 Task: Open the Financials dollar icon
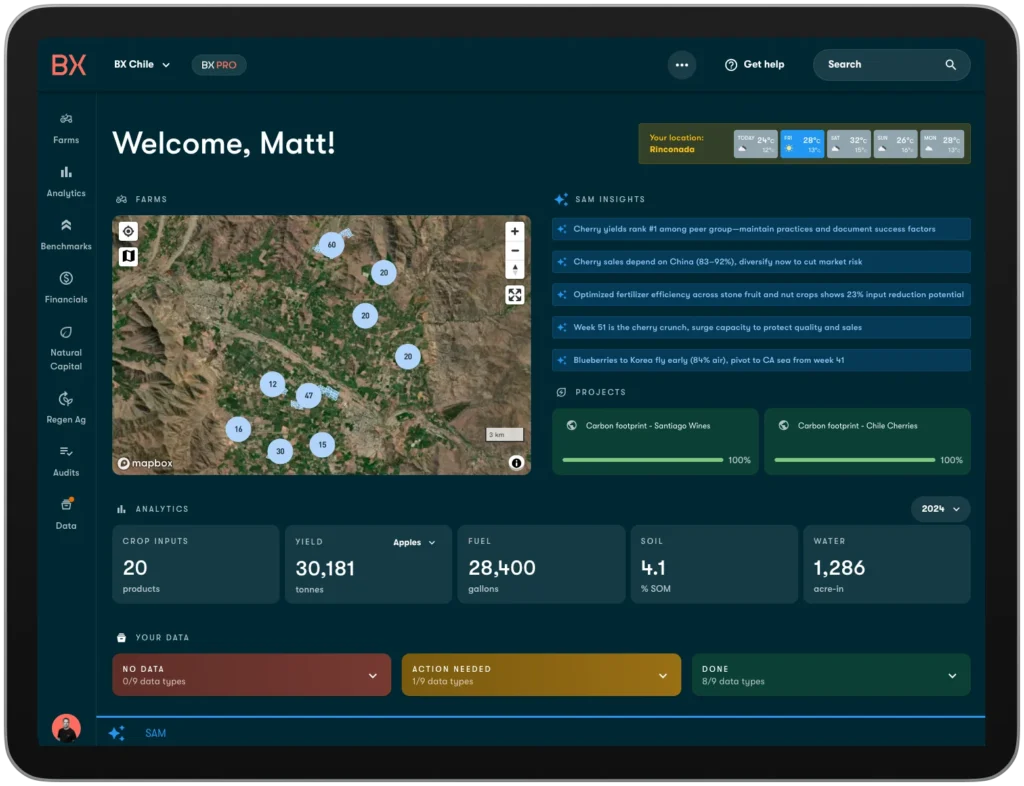coord(66,279)
